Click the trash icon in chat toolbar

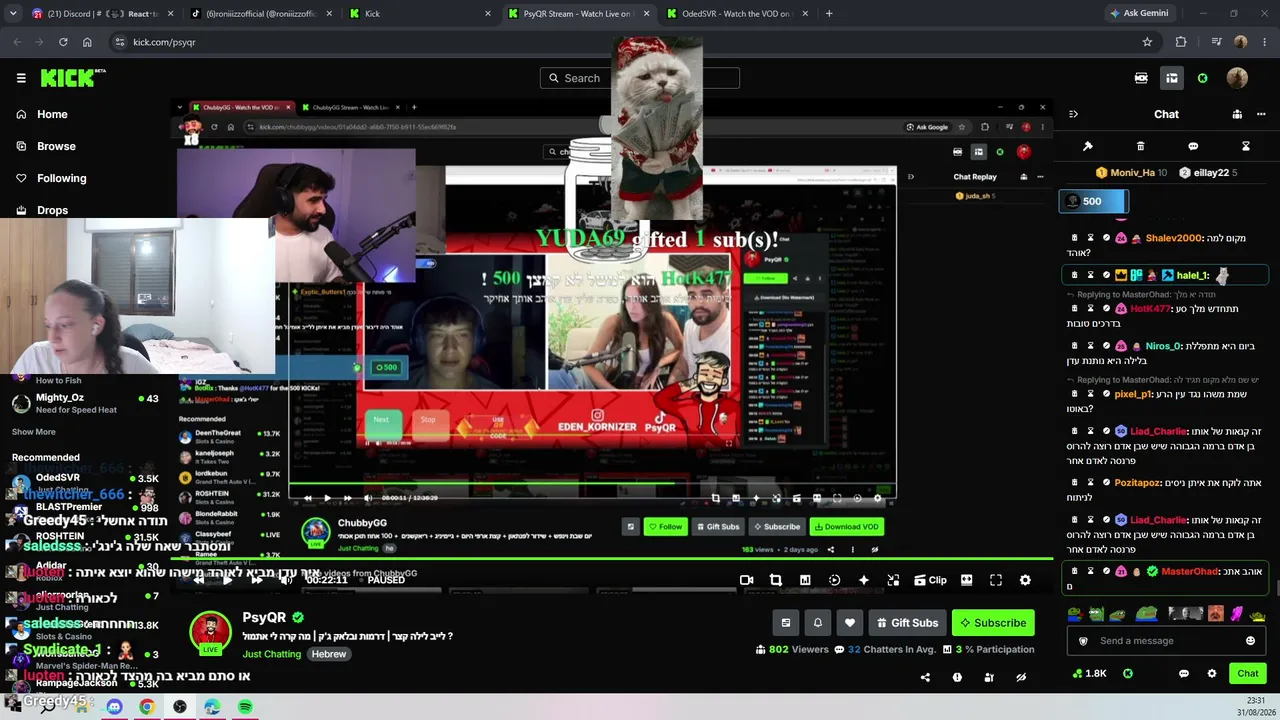tap(1141, 146)
